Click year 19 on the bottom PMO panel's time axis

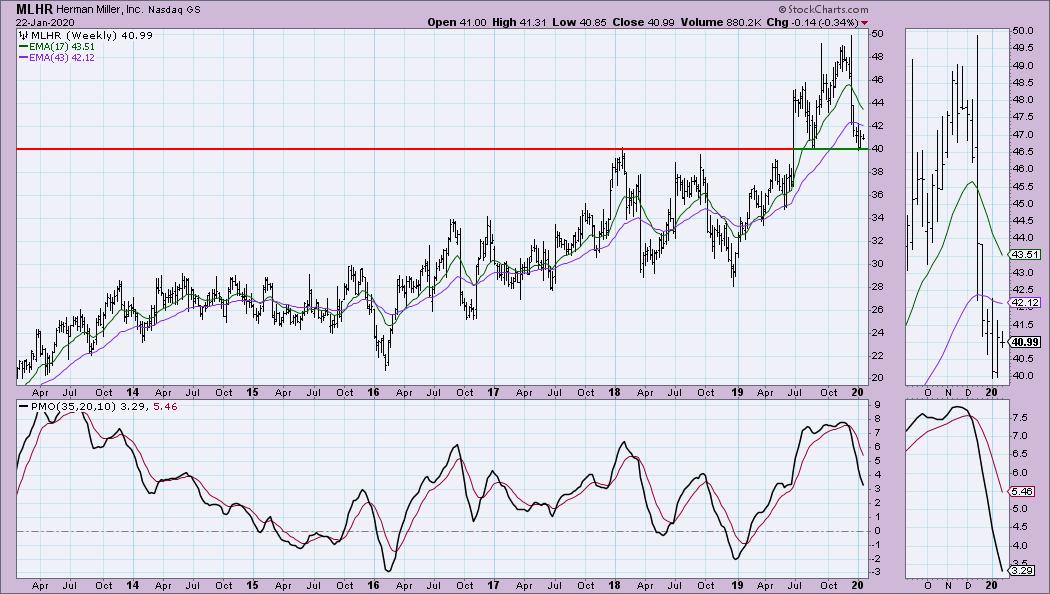[x=737, y=585]
